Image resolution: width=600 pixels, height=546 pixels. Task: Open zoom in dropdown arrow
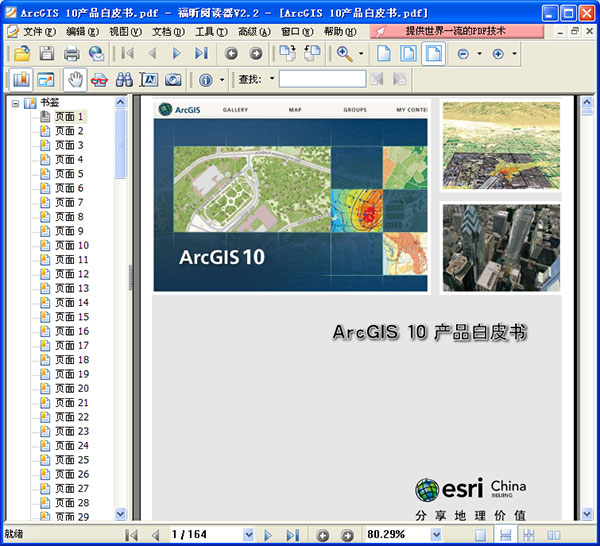515,54
